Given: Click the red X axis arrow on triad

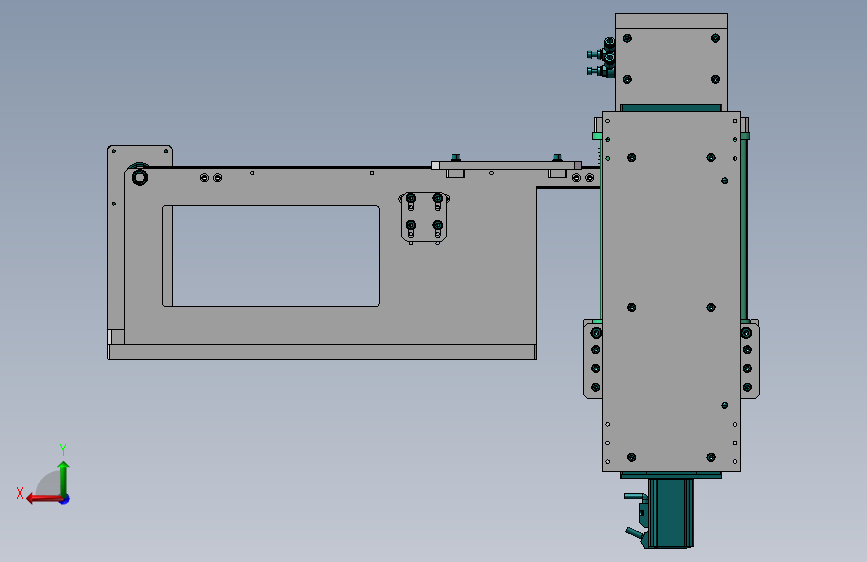Looking at the screenshot, I should 44,499.
